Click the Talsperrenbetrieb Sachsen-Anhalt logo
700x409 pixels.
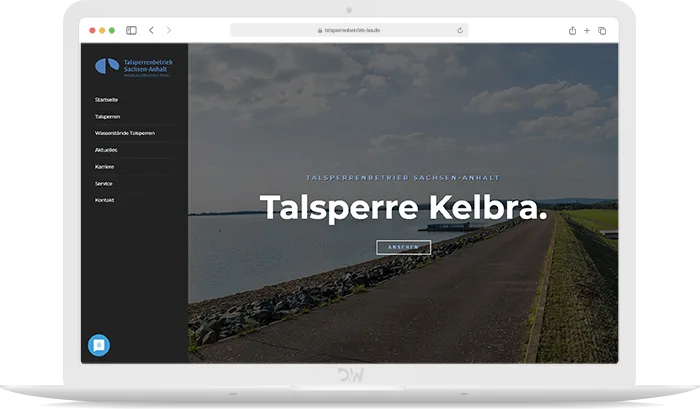(132, 66)
